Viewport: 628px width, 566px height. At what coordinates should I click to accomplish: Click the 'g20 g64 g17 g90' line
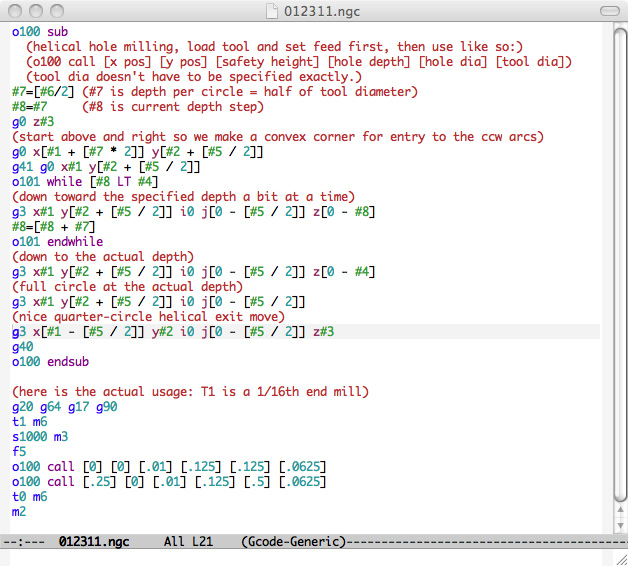pyautogui.click(x=64, y=407)
